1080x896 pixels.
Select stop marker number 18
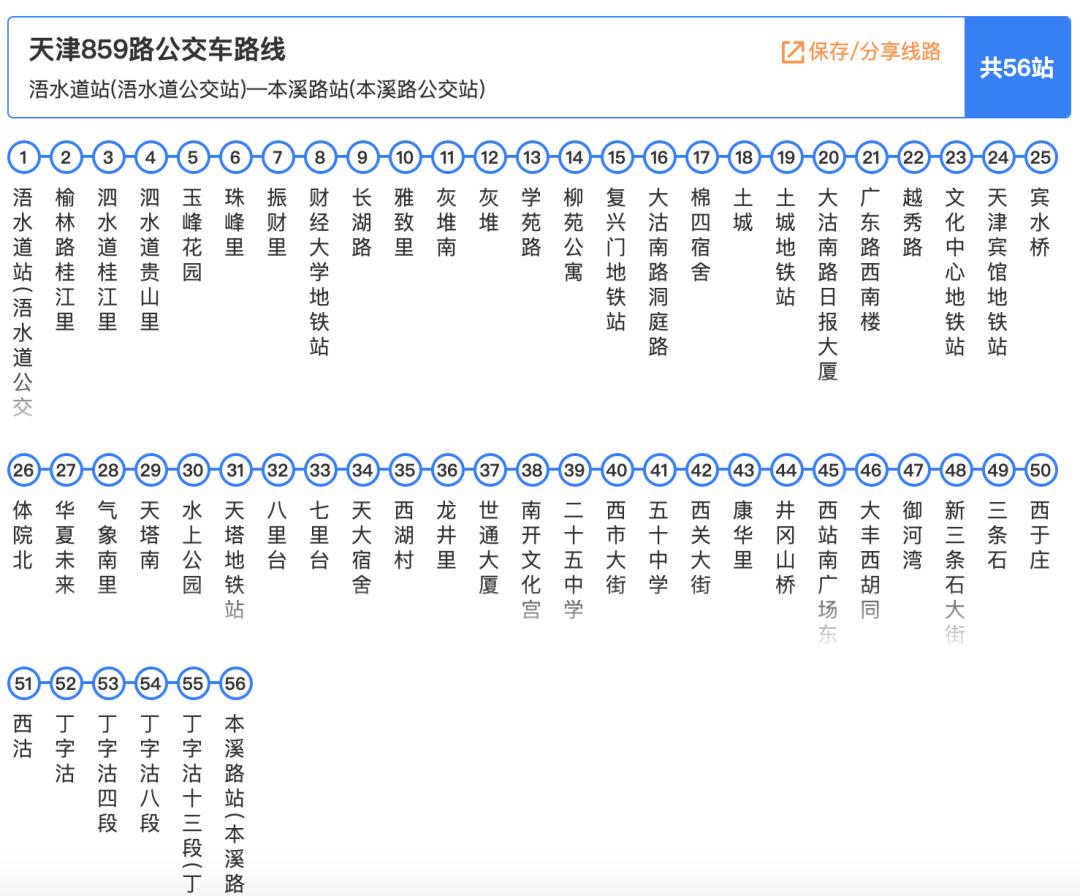743,158
